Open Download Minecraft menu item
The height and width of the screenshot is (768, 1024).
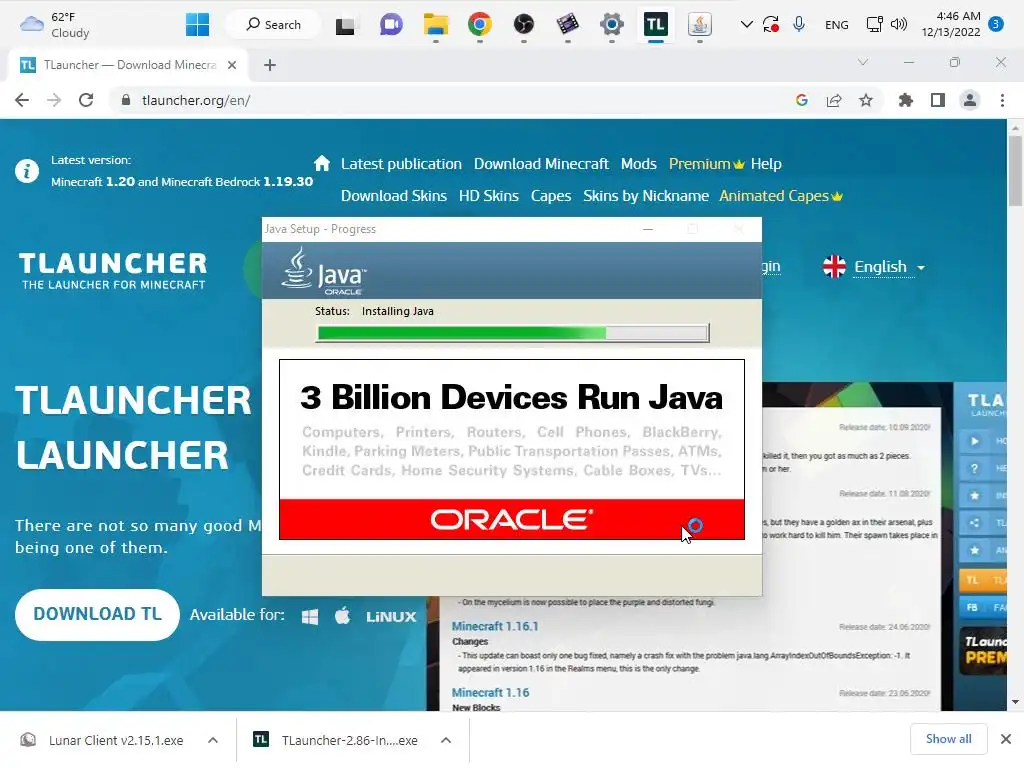click(x=541, y=164)
